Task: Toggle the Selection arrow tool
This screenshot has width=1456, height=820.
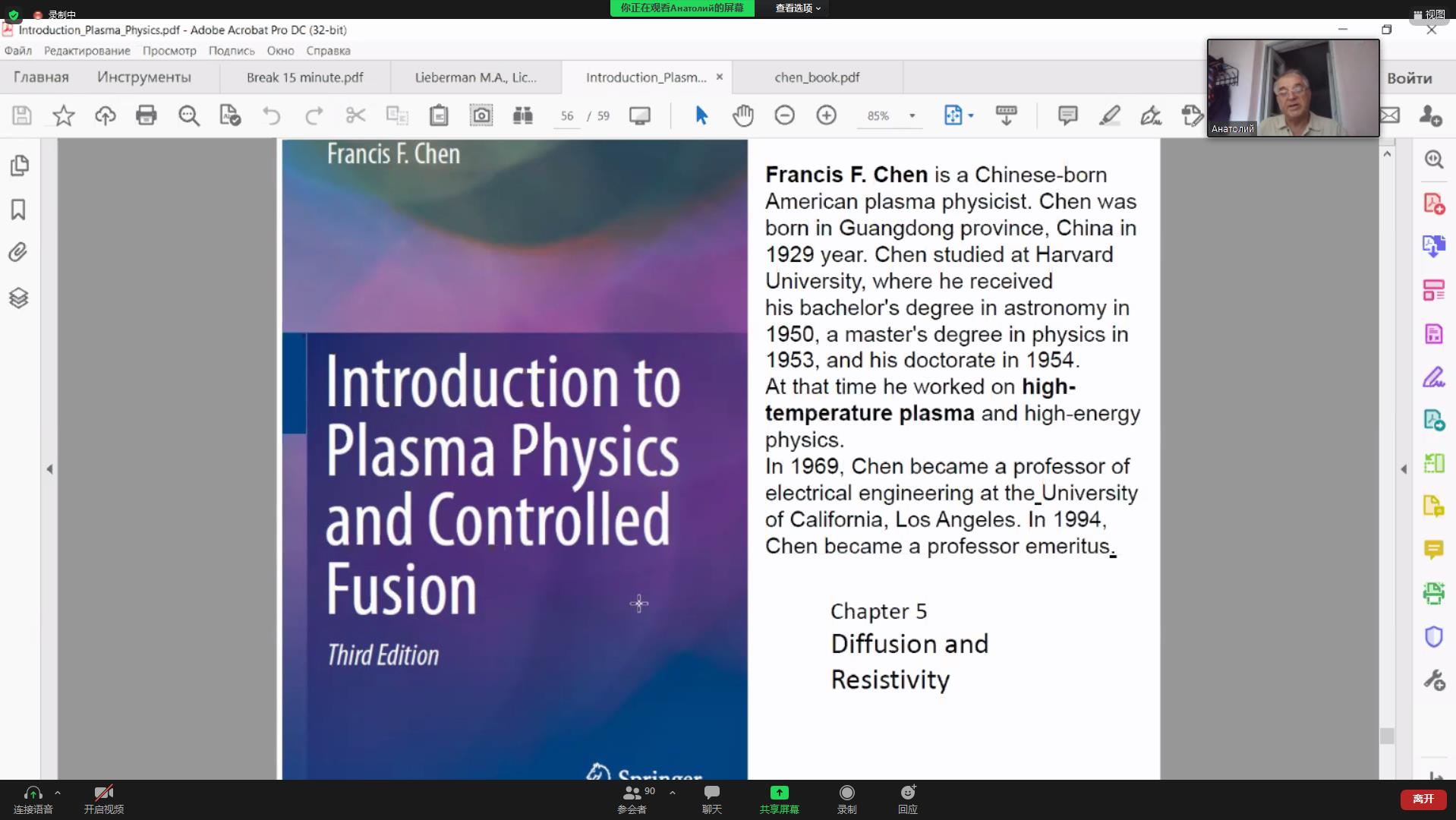Action: 701,115
